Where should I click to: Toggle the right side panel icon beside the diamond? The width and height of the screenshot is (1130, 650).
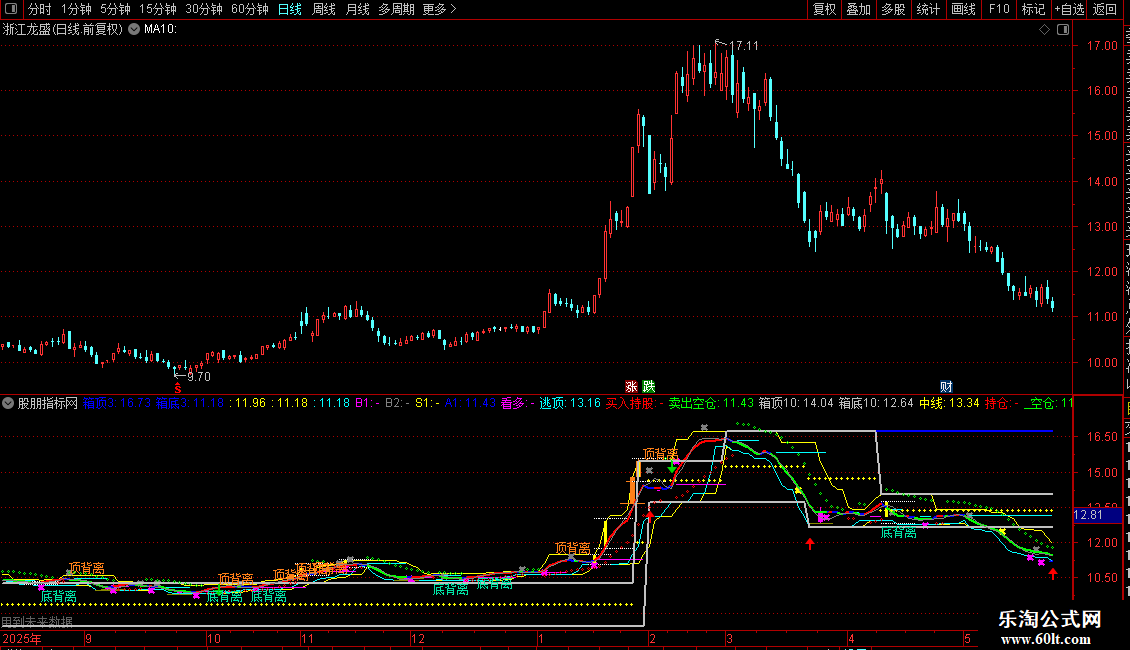[1063, 30]
